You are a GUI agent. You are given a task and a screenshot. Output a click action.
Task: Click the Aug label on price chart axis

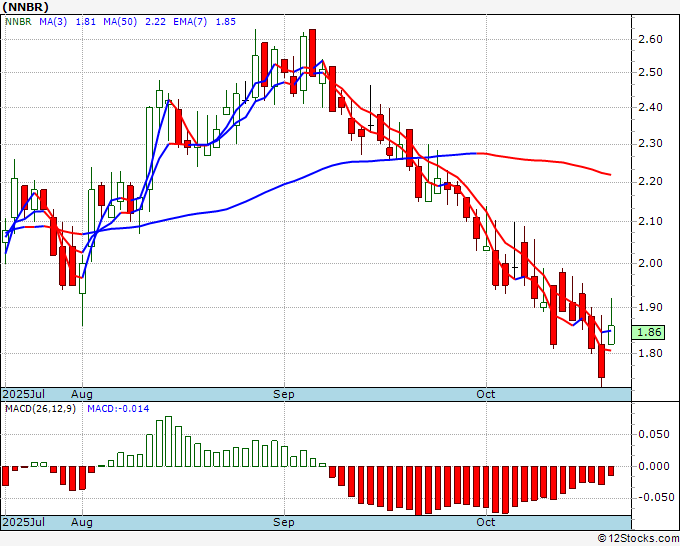[82, 394]
